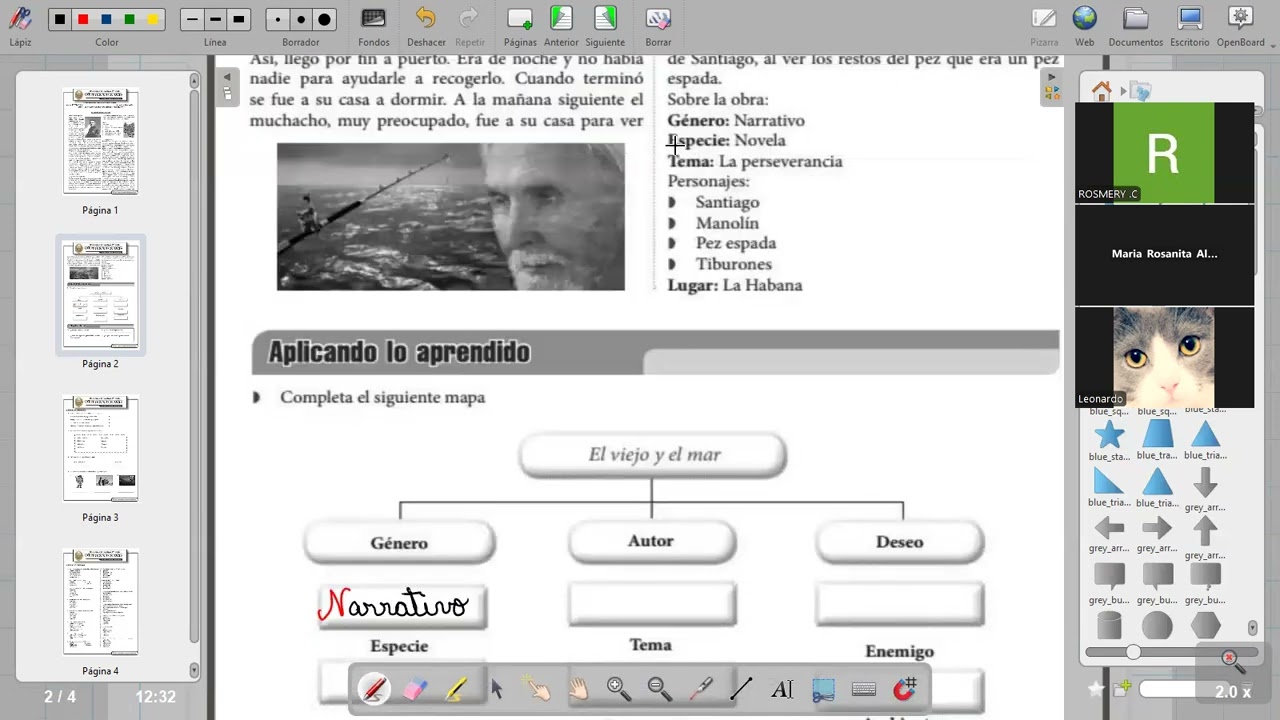Show the virtual keyboard
The height and width of the screenshot is (720, 1280).
click(864, 689)
